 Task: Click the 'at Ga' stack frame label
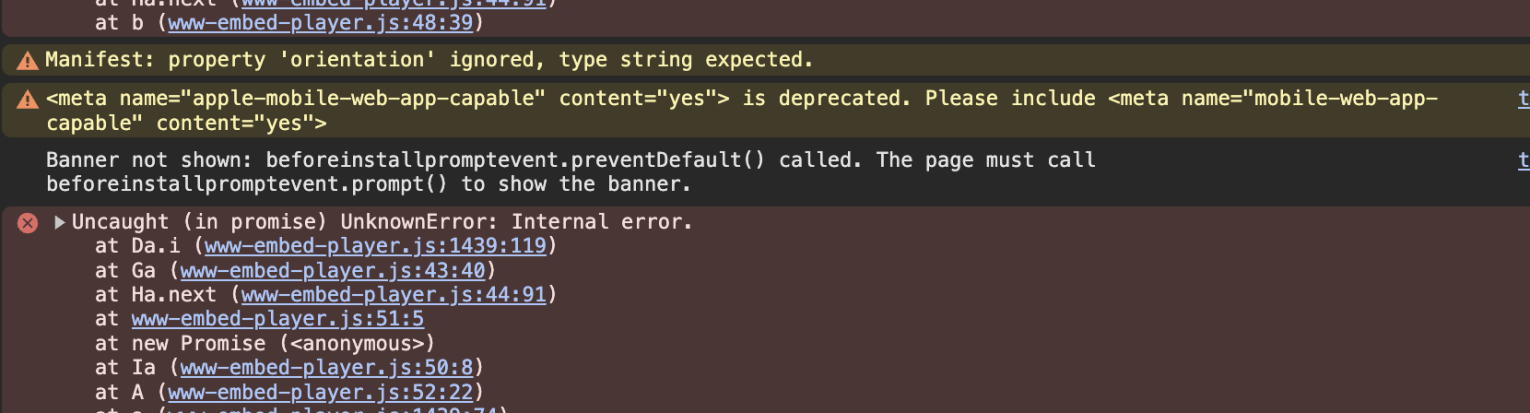tap(131, 270)
